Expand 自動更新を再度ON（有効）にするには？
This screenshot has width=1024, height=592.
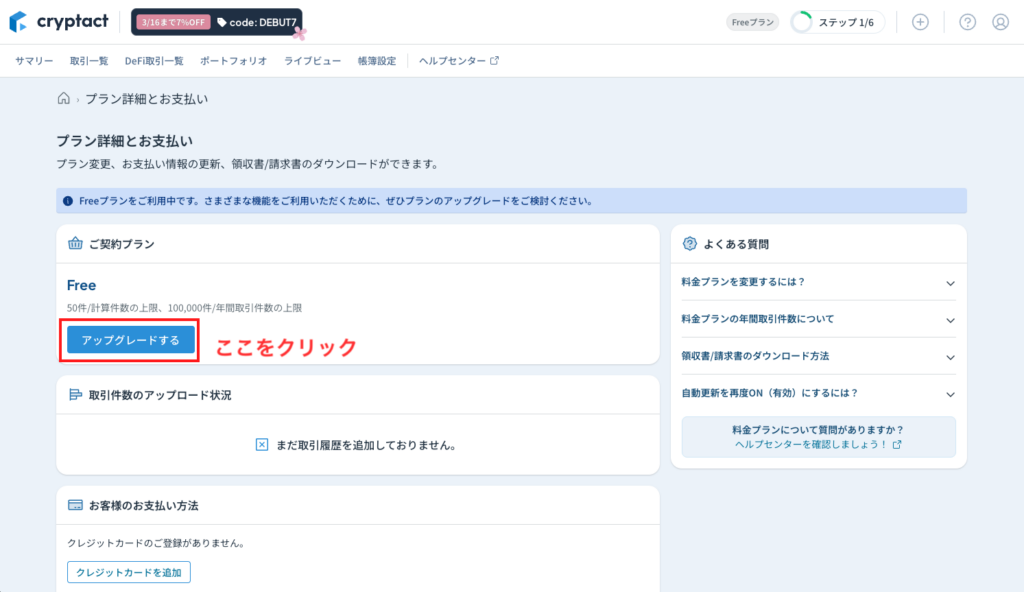click(x=818, y=394)
